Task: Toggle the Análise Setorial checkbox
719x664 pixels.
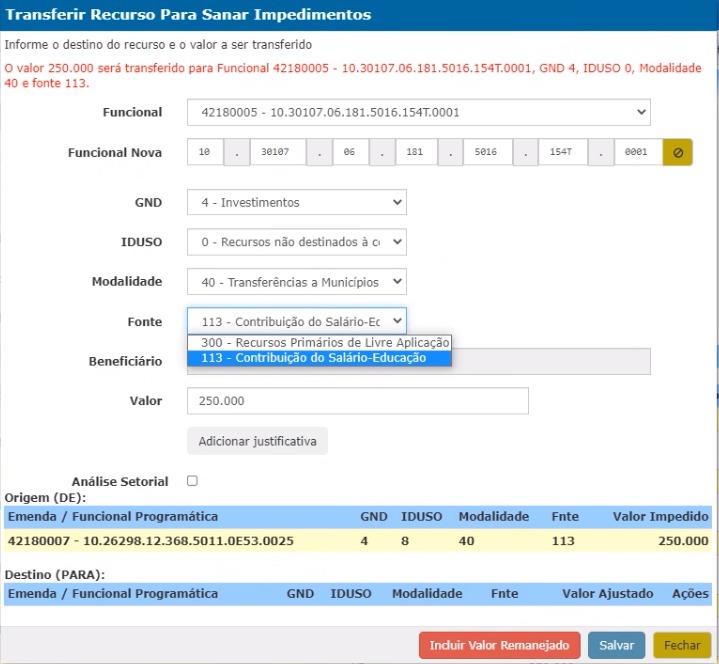Action: click(x=192, y=481)
